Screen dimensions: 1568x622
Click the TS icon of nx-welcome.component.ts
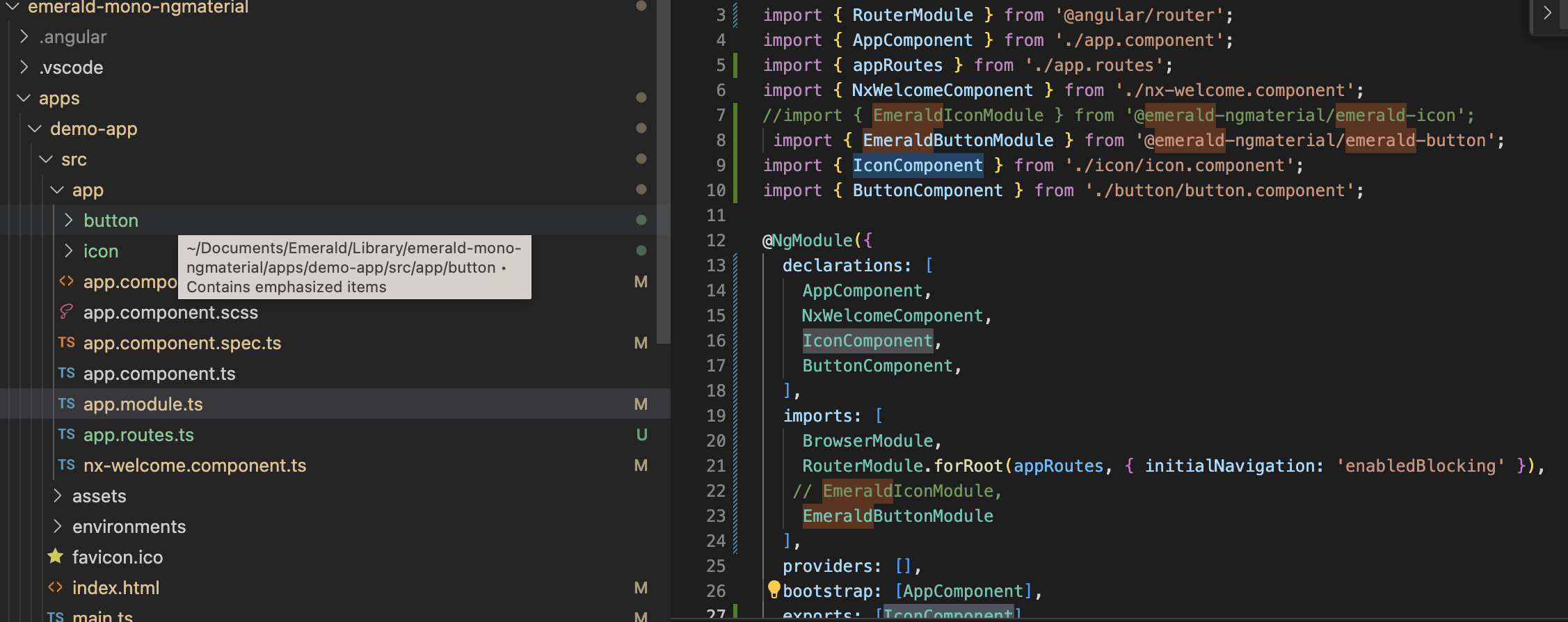click(x=66, y=465)
